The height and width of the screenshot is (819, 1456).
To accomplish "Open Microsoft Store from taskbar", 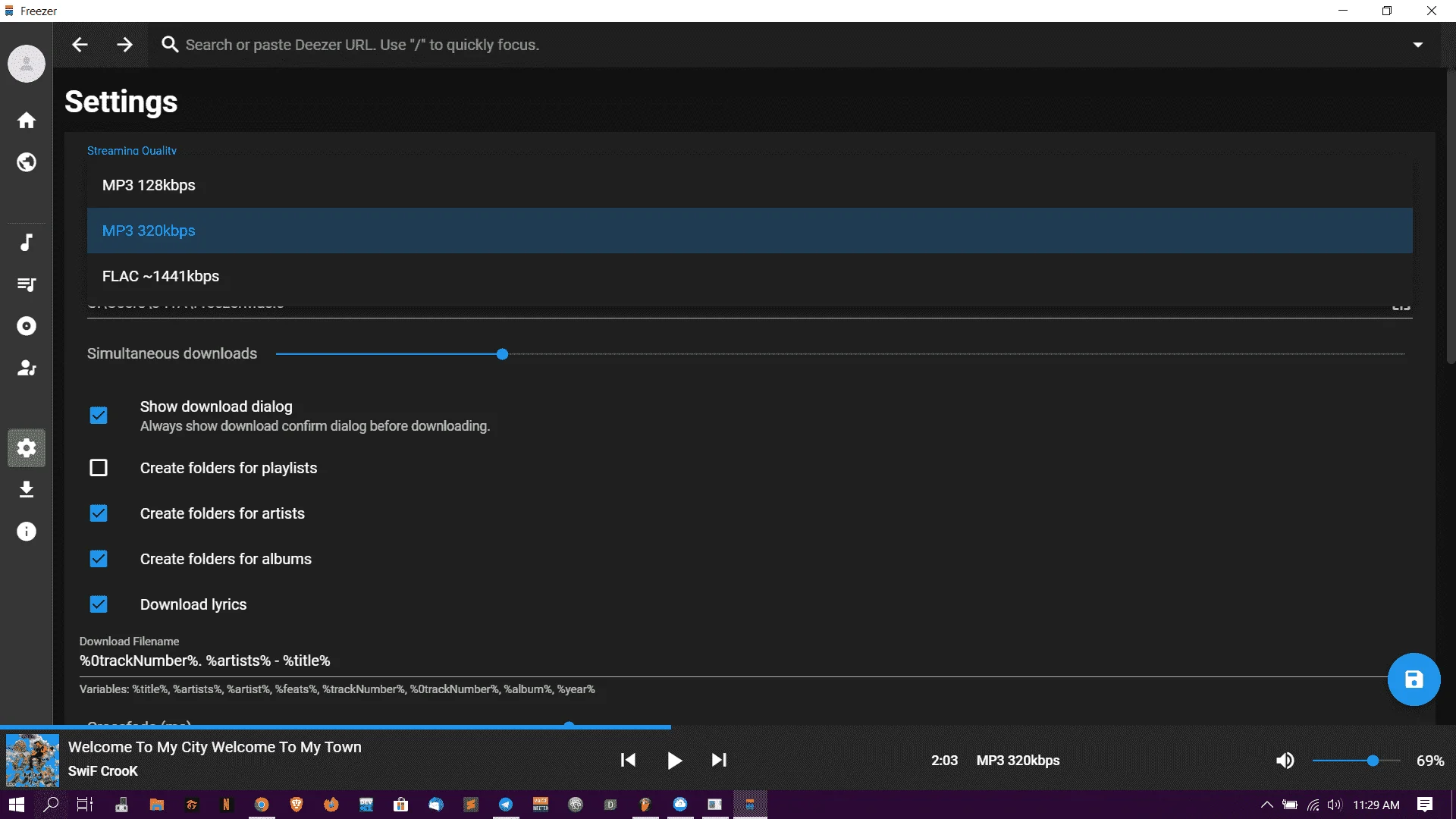I will coord(401,805).
